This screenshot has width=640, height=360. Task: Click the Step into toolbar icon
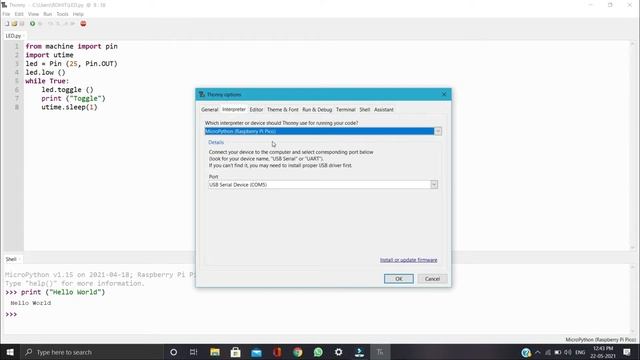(58, 24)
